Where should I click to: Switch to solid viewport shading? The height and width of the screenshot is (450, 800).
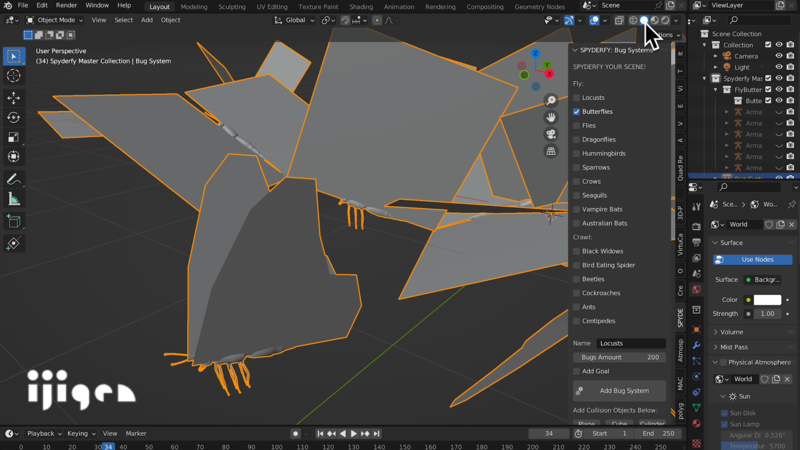coord(644,20)
